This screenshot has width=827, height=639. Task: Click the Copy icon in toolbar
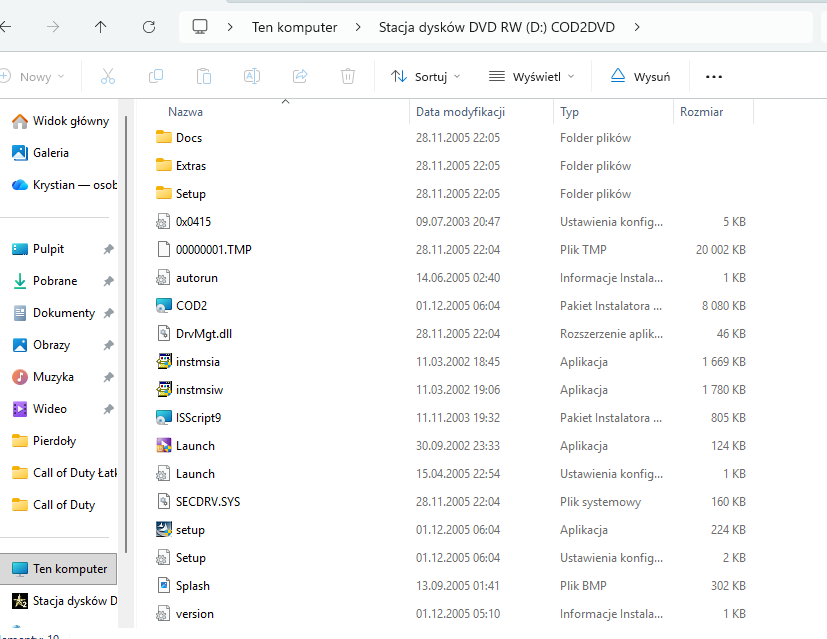(156, 76)
